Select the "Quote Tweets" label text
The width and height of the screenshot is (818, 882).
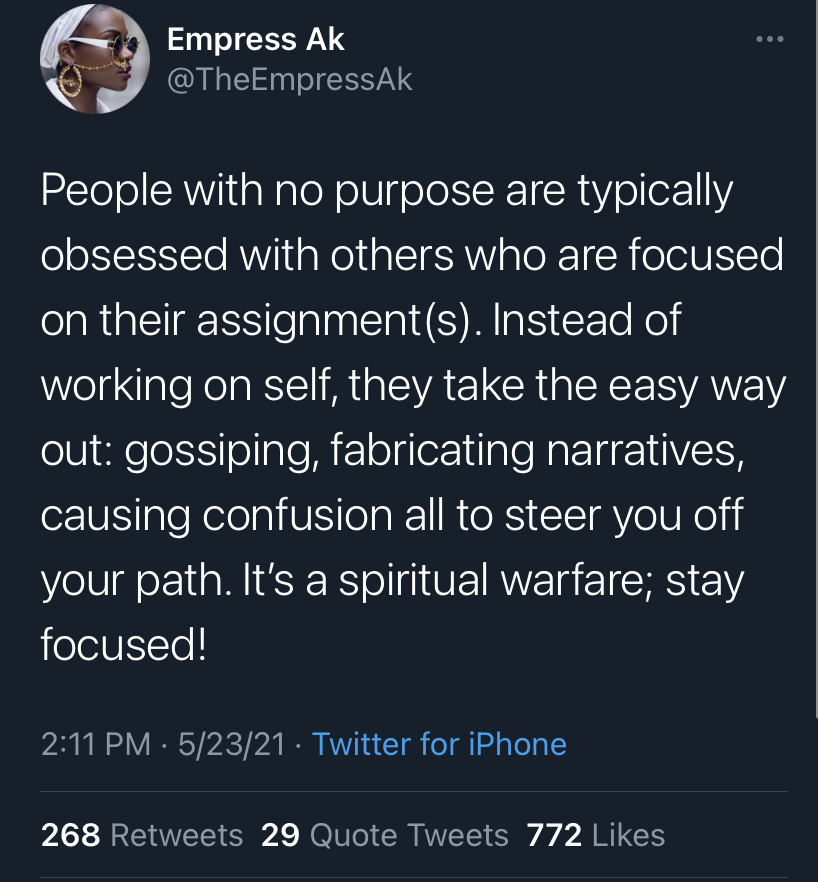click(x=409, y=834)
